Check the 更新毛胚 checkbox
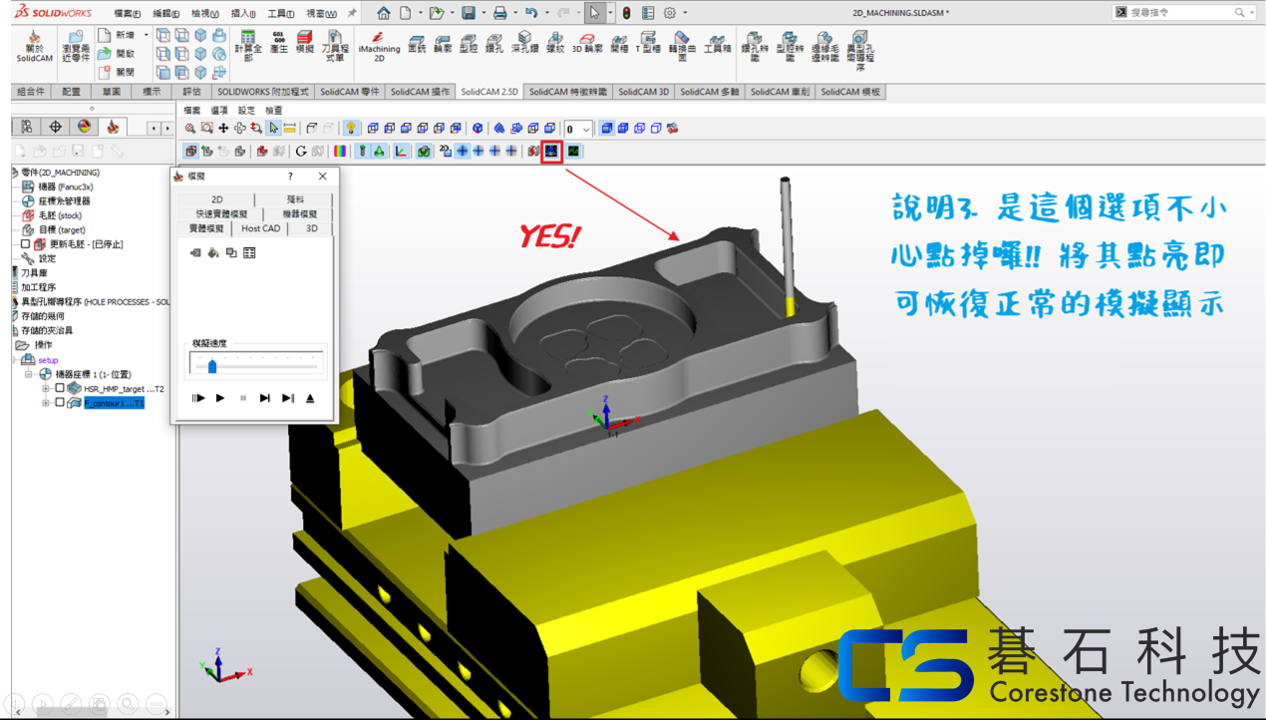The image size is (1266, 720). (26, 244)
